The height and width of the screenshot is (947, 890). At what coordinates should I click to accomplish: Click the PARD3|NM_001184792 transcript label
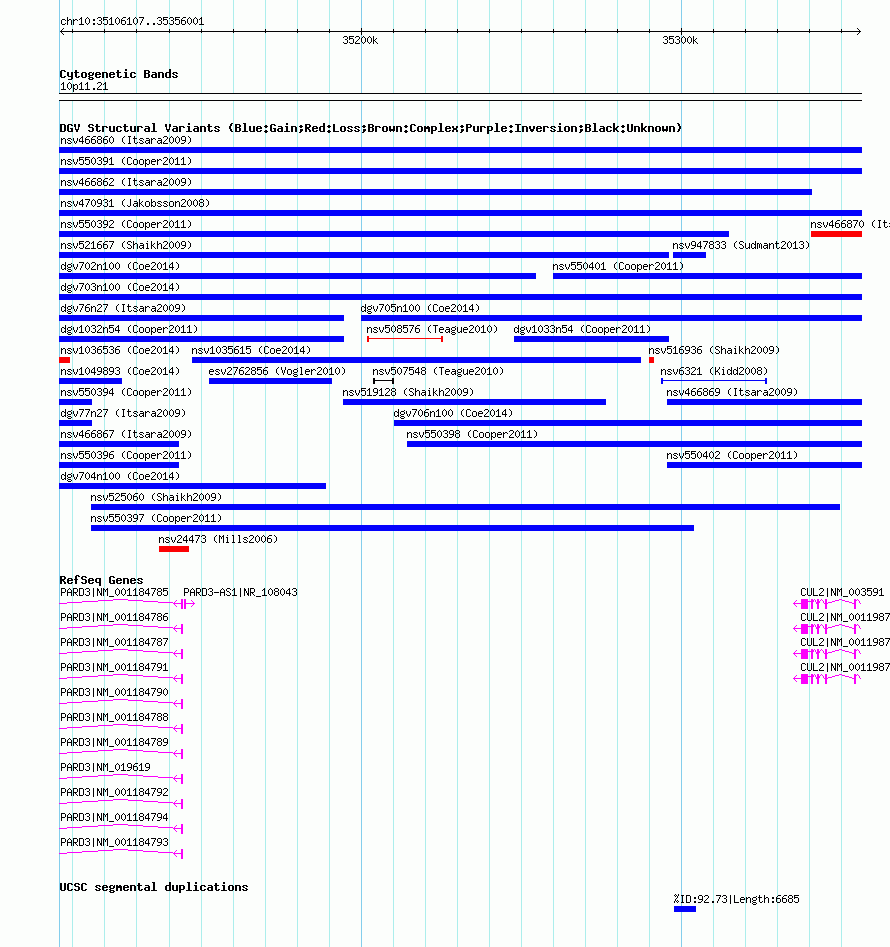(x=114, y=792)
